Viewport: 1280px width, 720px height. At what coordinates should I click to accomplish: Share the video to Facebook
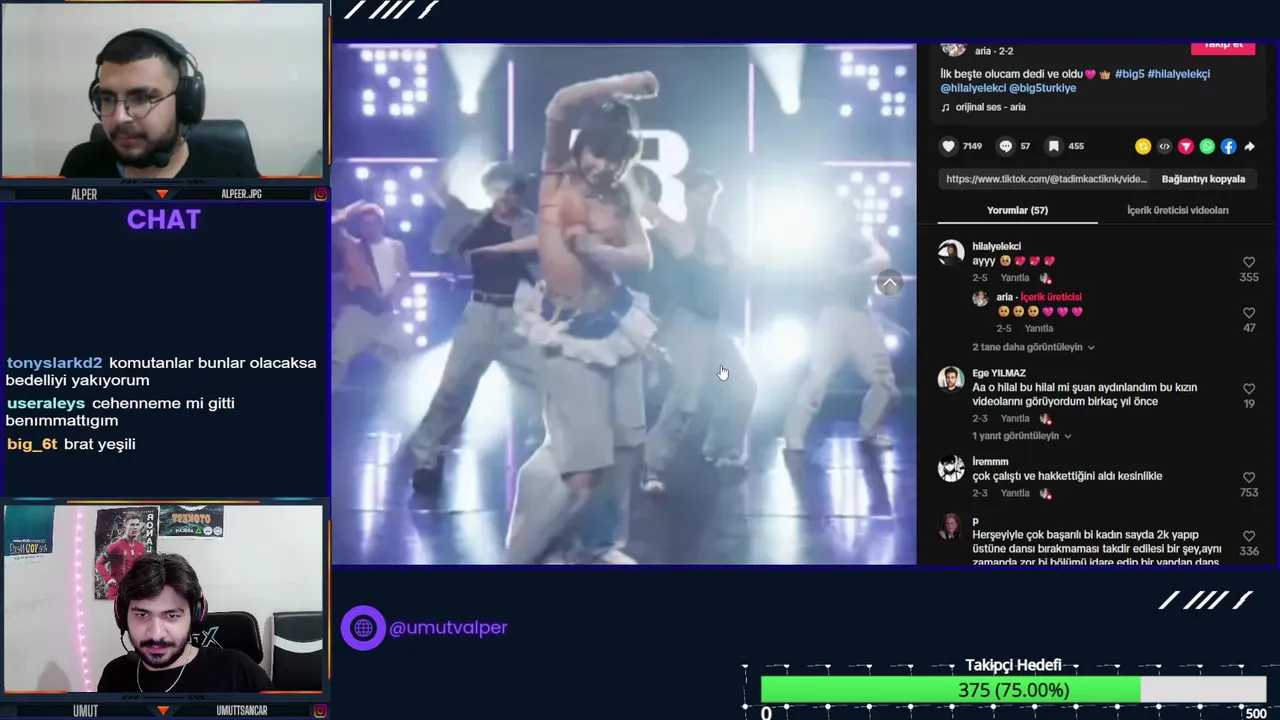(1228, 146)
